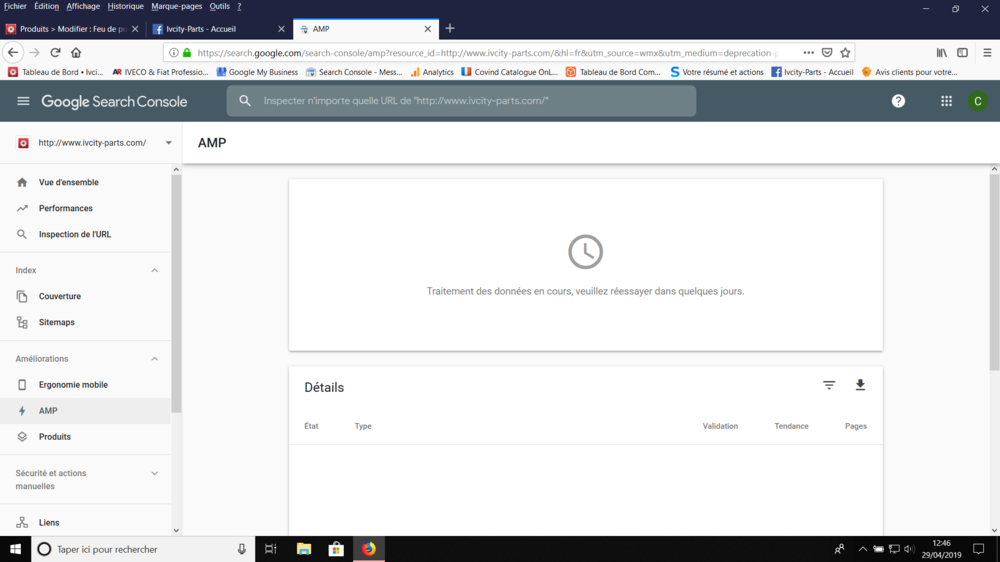The height and width of the screenshot is (562, 1000).
Task: Reload the current page
Action: click(x=55, y=52)
